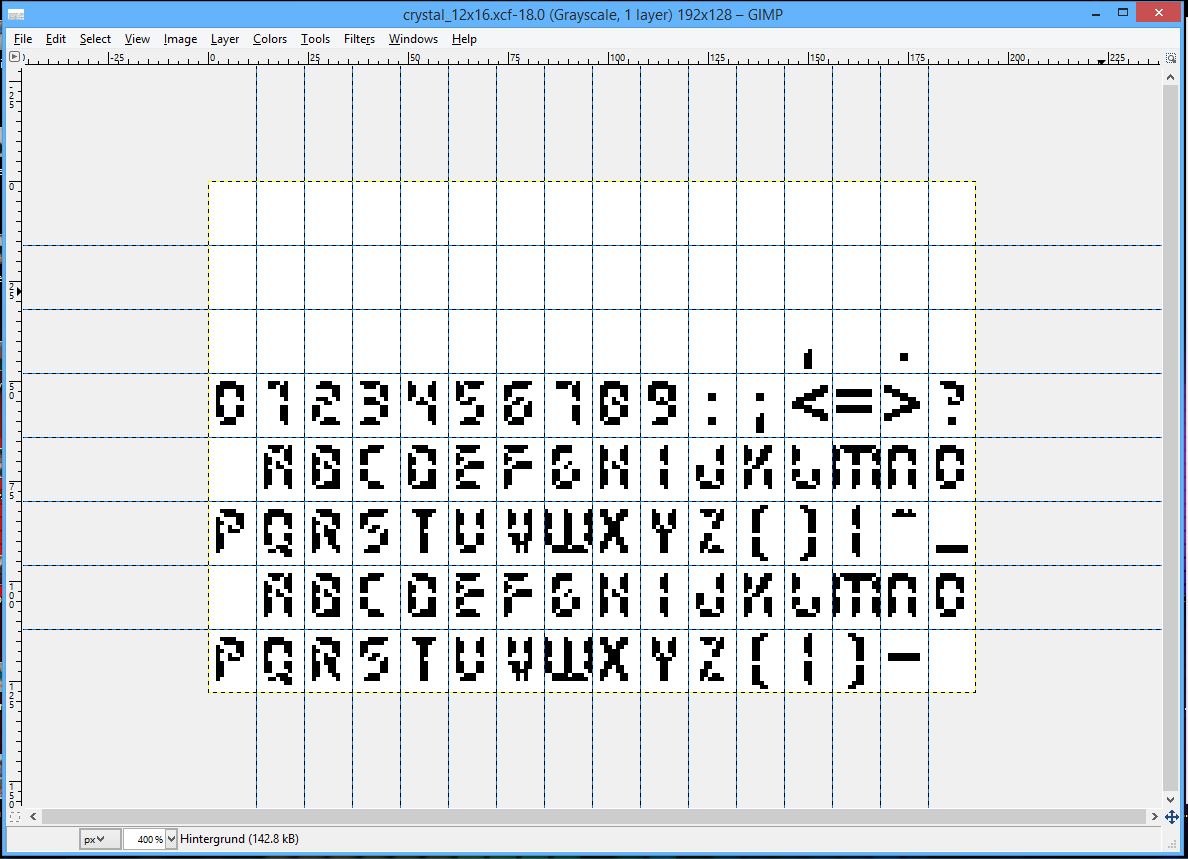Click the vertical scrollbar up arrow
The width and height of the screenshot is (1188, 859).
pyautogui.click(x=1171, y=75)
